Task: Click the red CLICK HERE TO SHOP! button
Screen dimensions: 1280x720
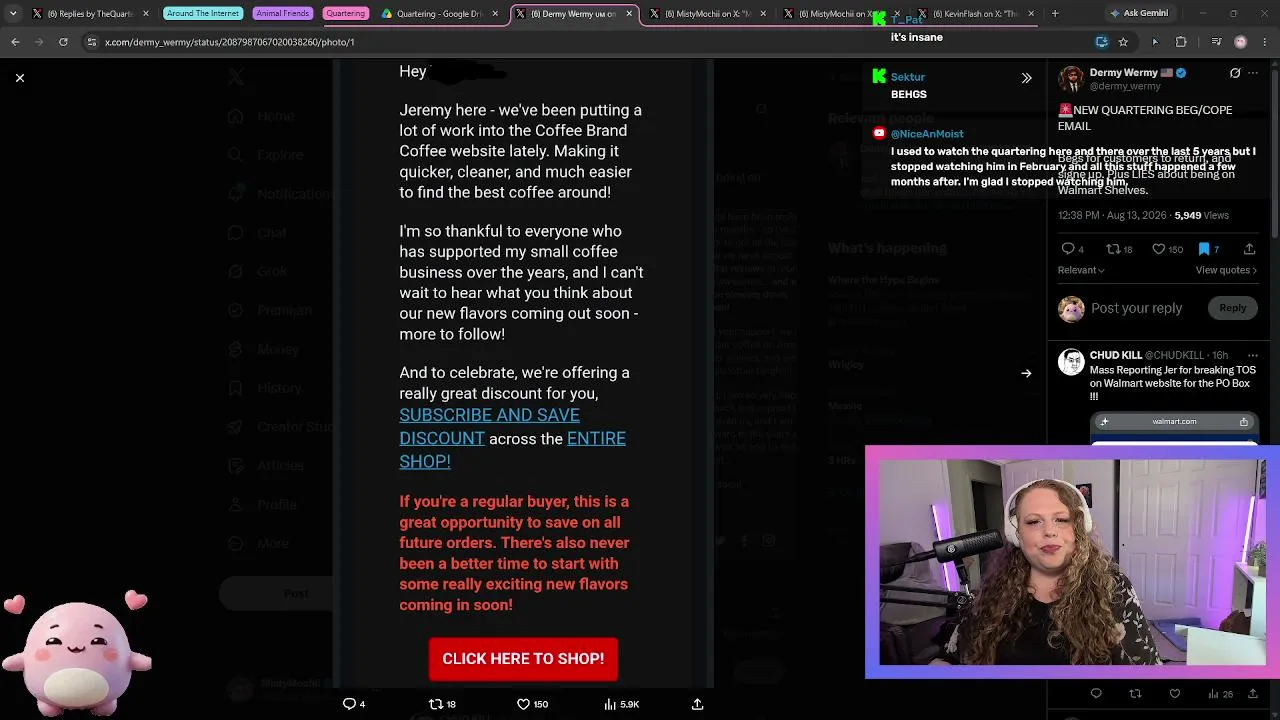Action: click(x=523, y=659)
